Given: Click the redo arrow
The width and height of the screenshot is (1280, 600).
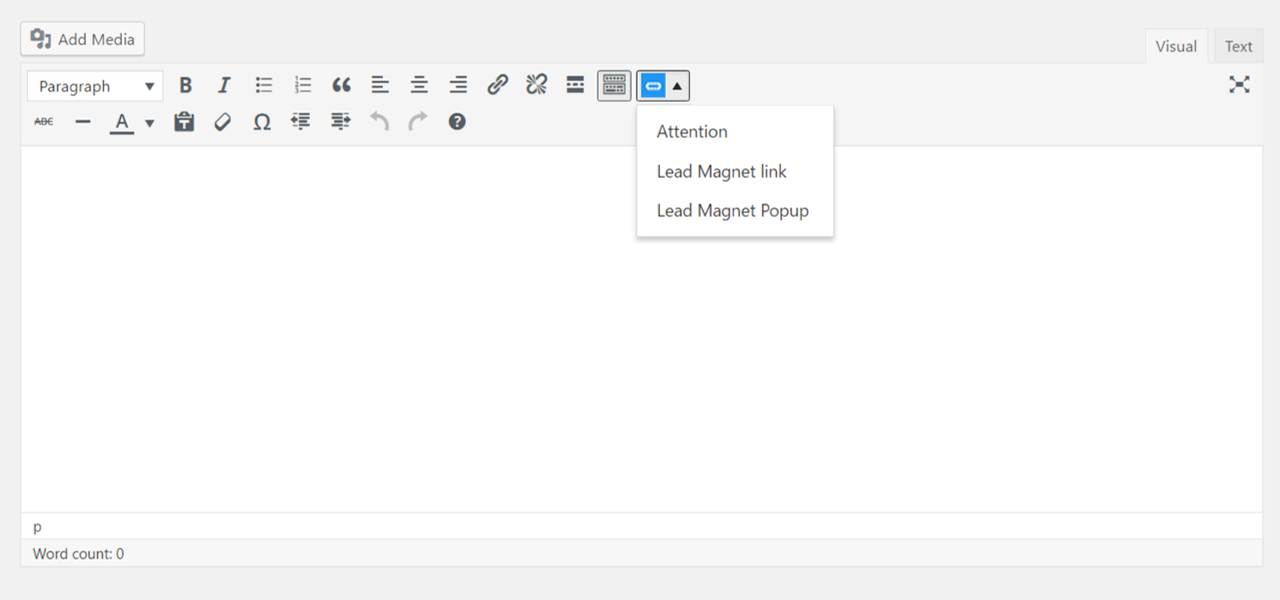Looking at the screenshot, I should tap(418, 122).
